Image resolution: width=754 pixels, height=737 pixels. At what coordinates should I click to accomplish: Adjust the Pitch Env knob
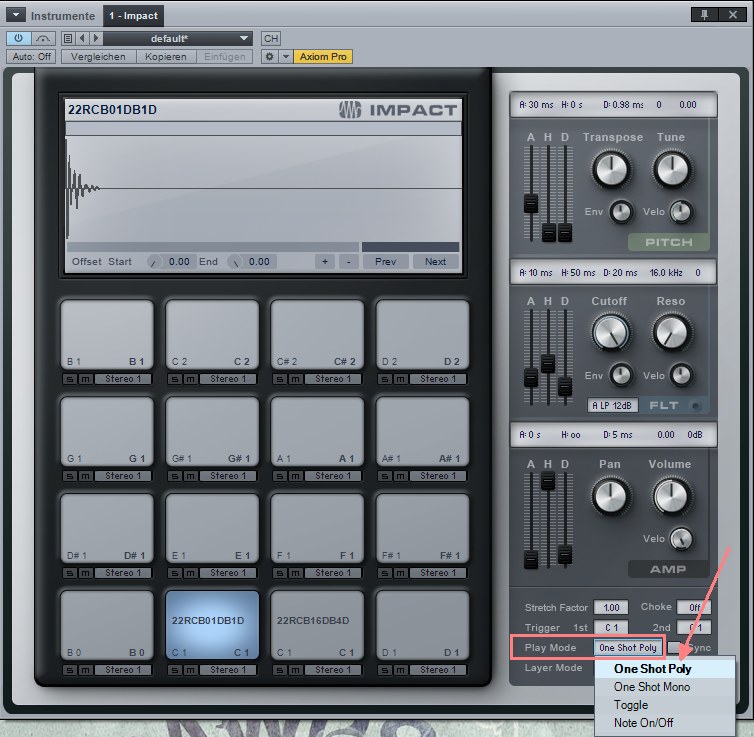point(621,212)
